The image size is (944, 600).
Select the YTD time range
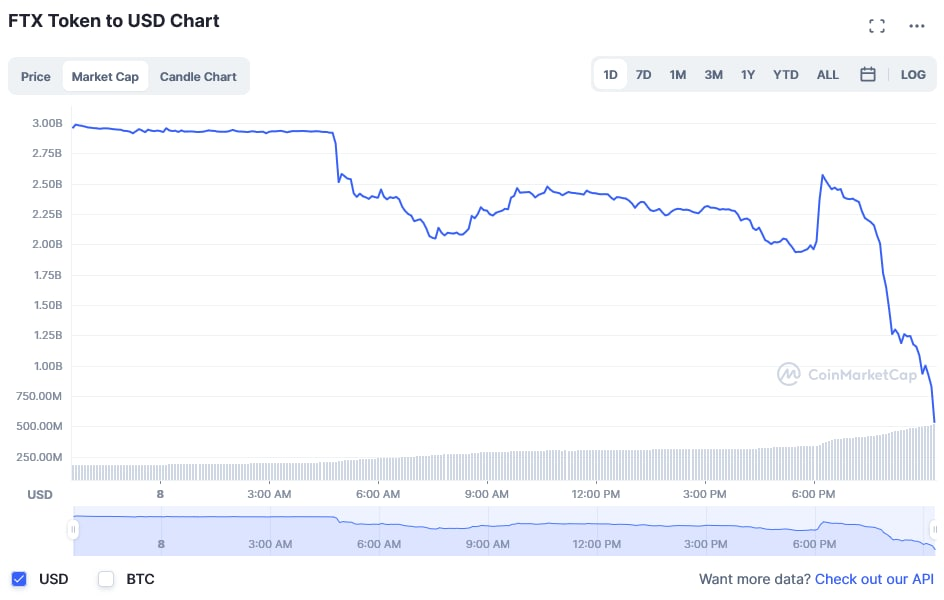[x=785, y=74]
